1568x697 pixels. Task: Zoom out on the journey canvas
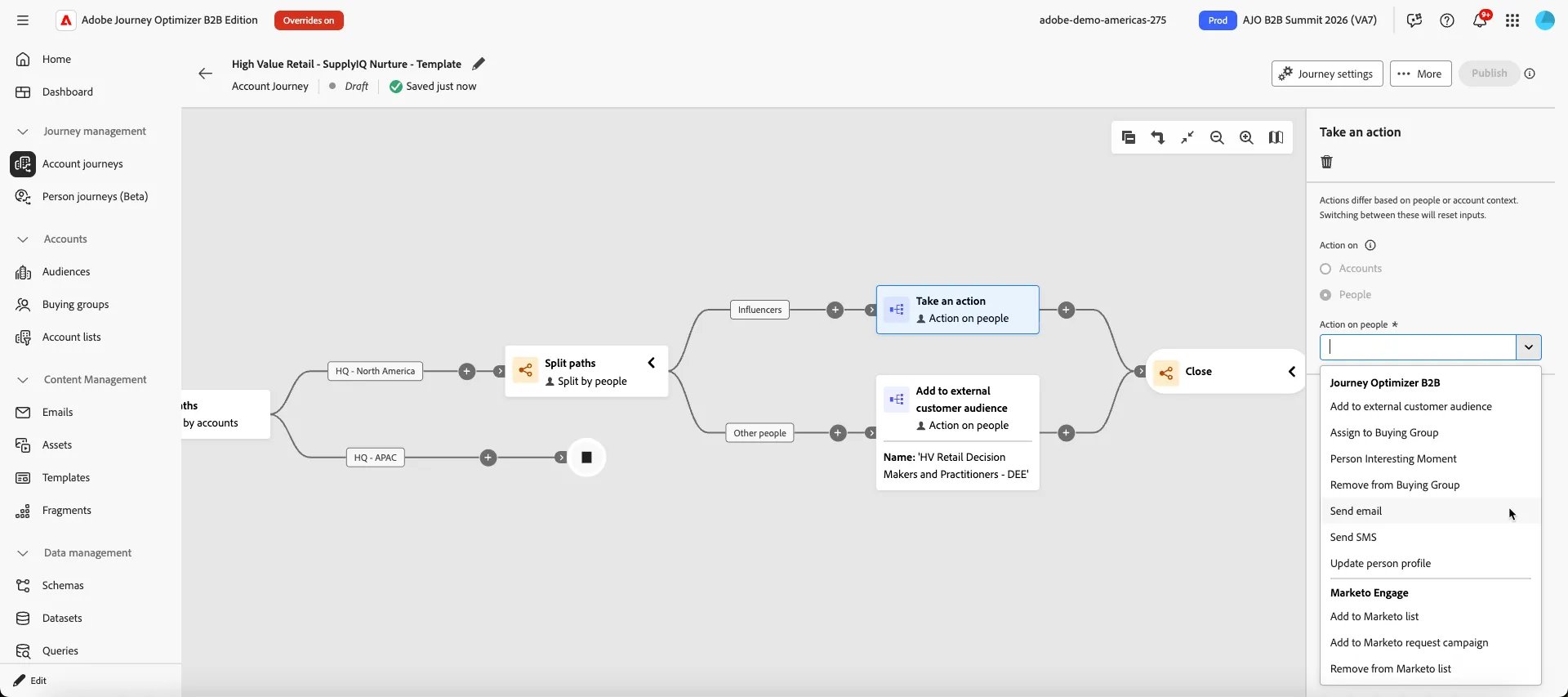pos(1217,137)
